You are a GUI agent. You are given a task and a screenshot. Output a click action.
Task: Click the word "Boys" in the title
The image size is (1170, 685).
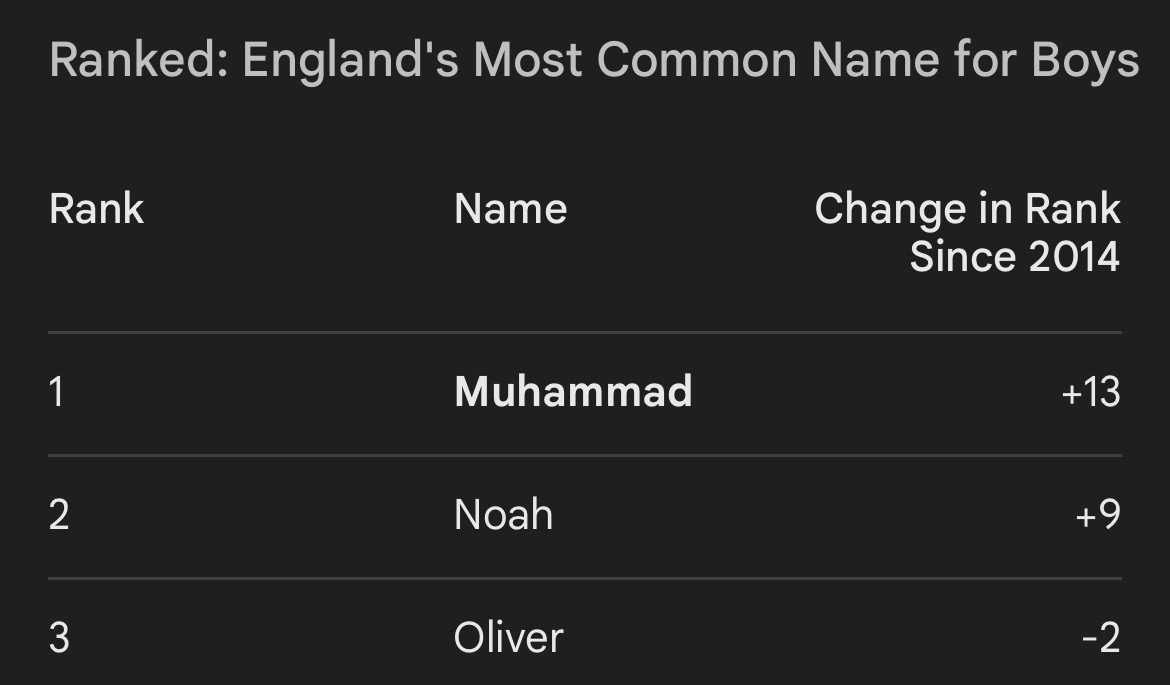1085,60
